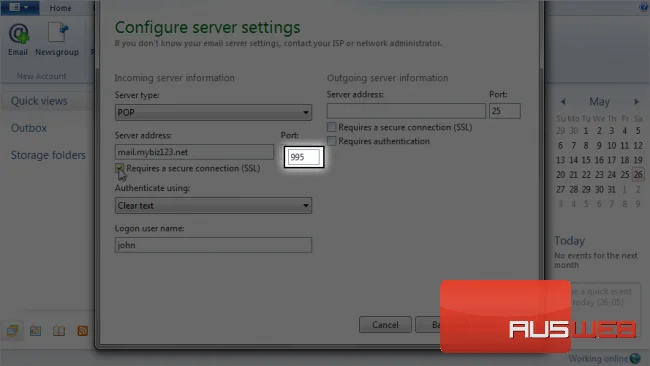Screen dimensions: 650x366
Task: Open the Contacts book icon in bottom shortcuts
Action: coord(59,330)
